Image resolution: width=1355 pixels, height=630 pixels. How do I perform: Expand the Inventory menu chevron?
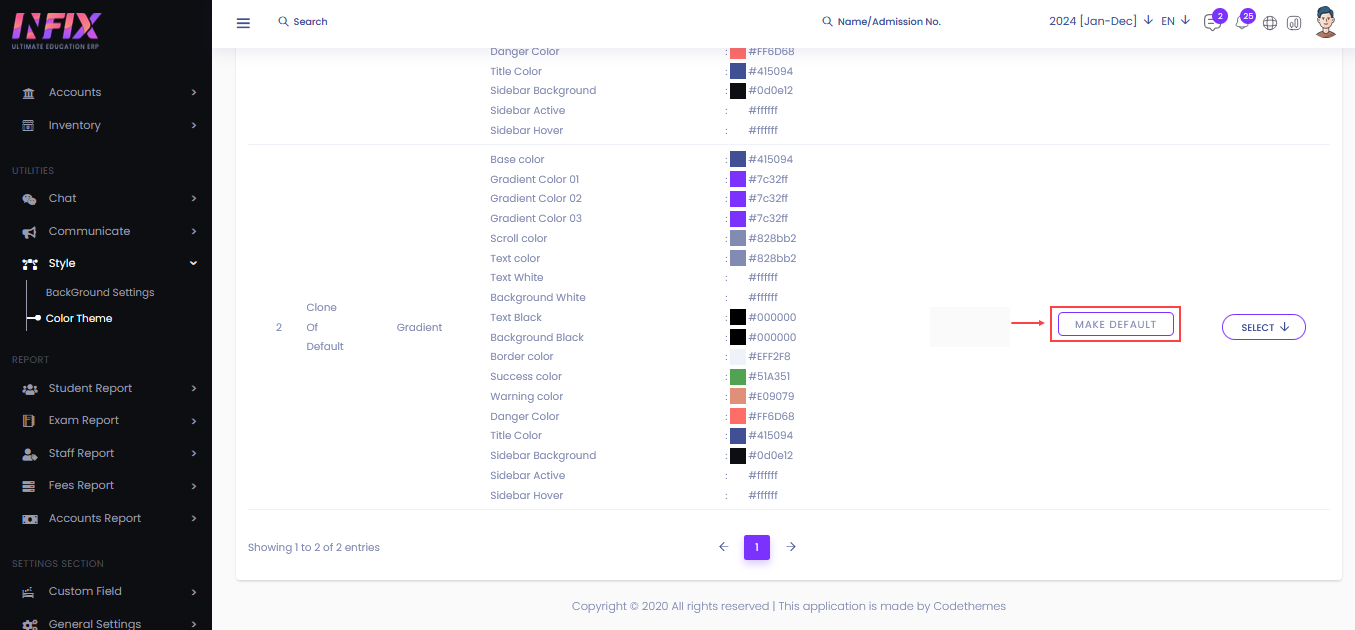point(194,125)
